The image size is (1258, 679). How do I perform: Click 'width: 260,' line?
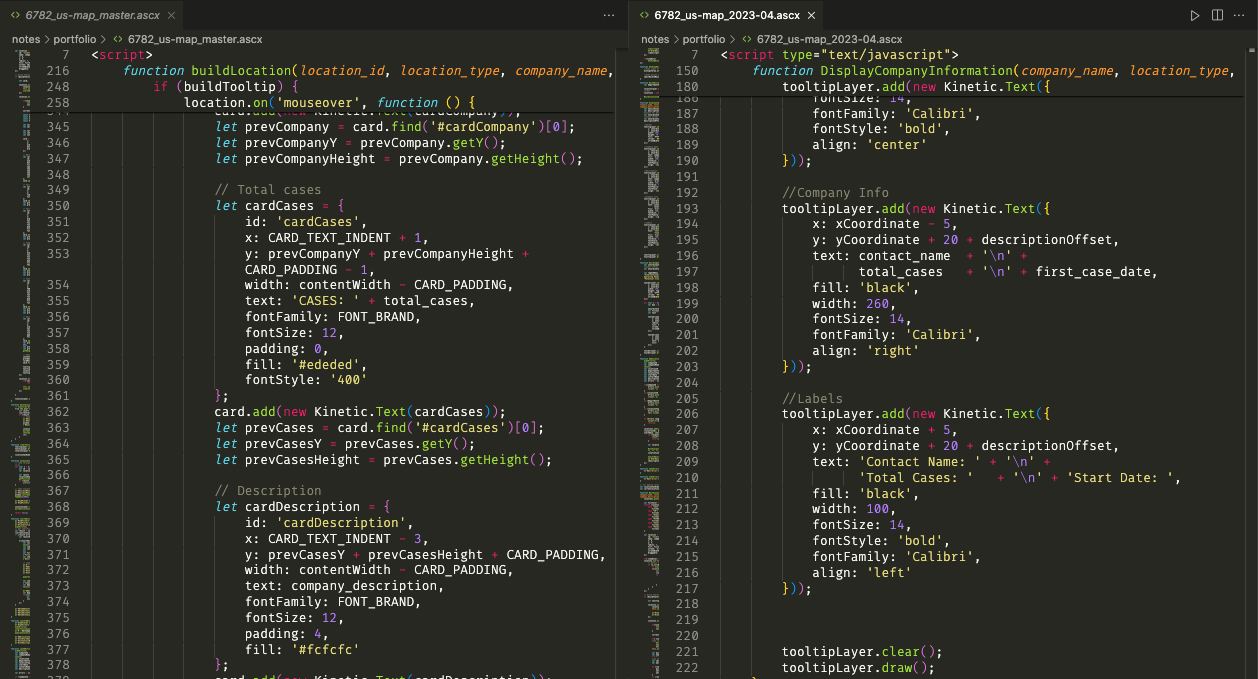(855, 304)
